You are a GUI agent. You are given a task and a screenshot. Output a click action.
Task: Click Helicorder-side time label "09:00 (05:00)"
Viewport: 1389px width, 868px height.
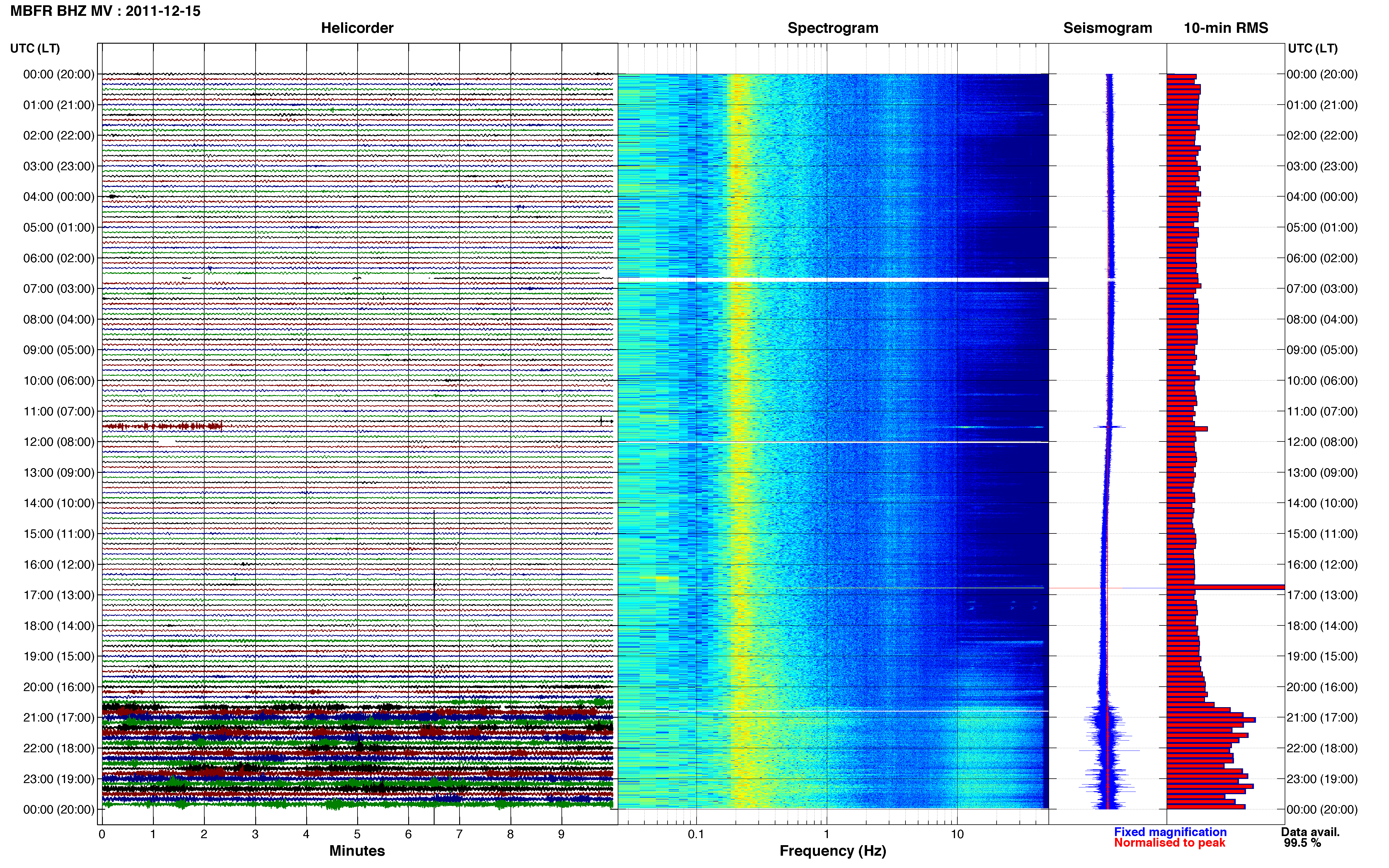pos(59,350)
